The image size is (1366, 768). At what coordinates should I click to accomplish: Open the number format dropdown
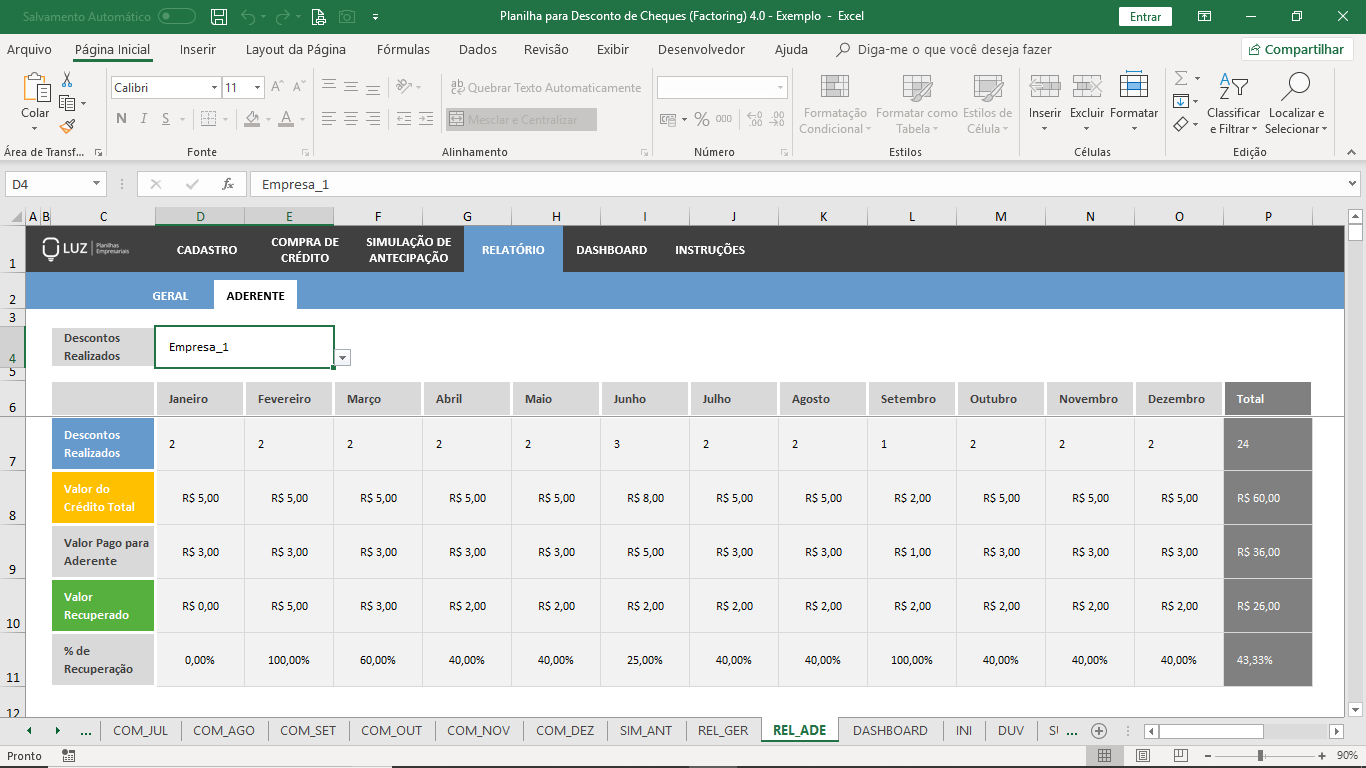point(781,88)
